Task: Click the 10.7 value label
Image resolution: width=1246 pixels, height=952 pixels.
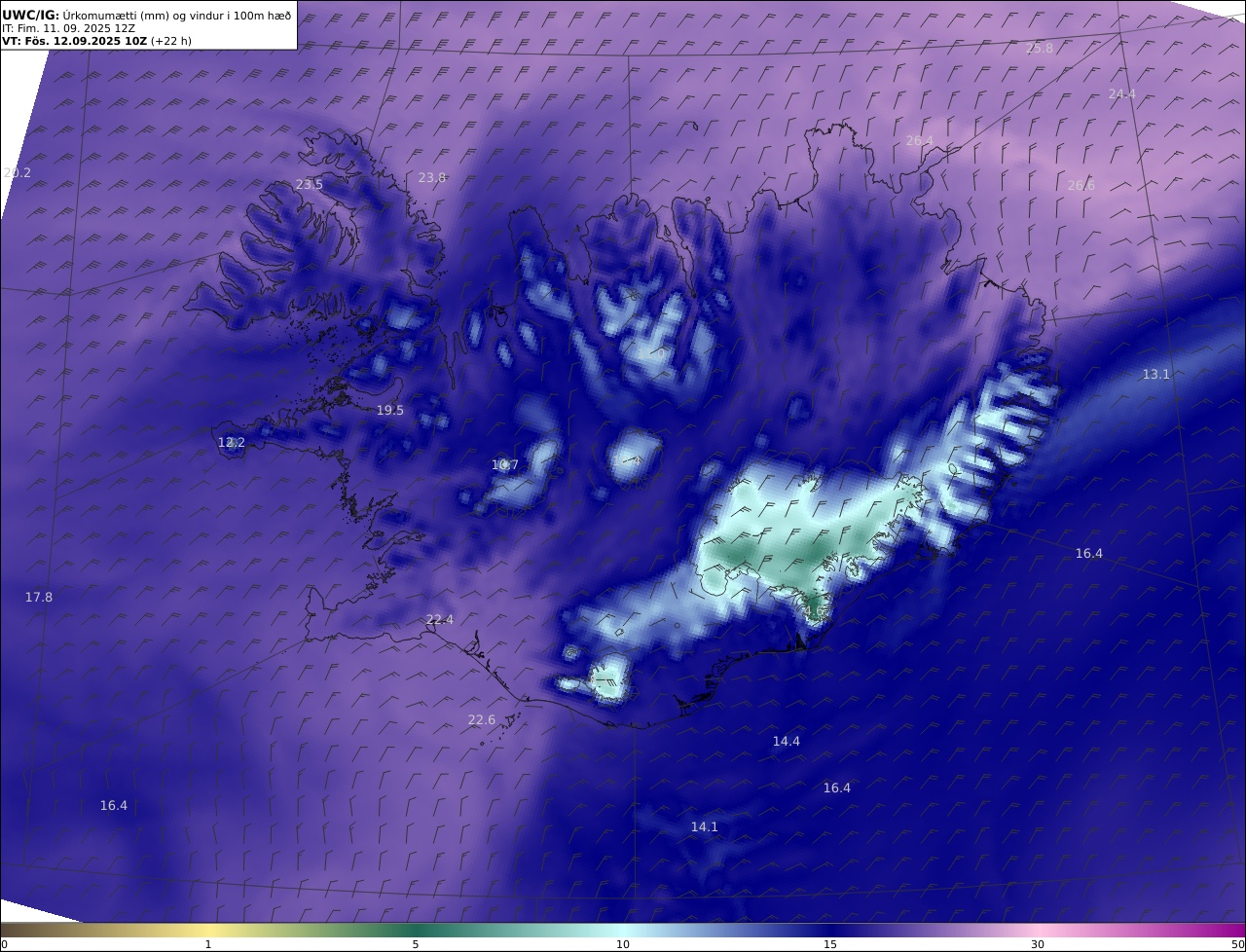Action: click(505, 464)
